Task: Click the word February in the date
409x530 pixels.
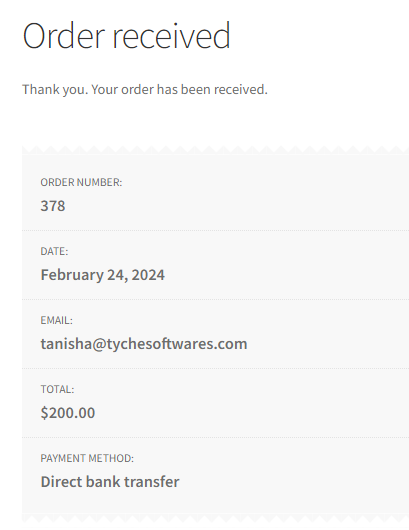Action: [72, 275]
